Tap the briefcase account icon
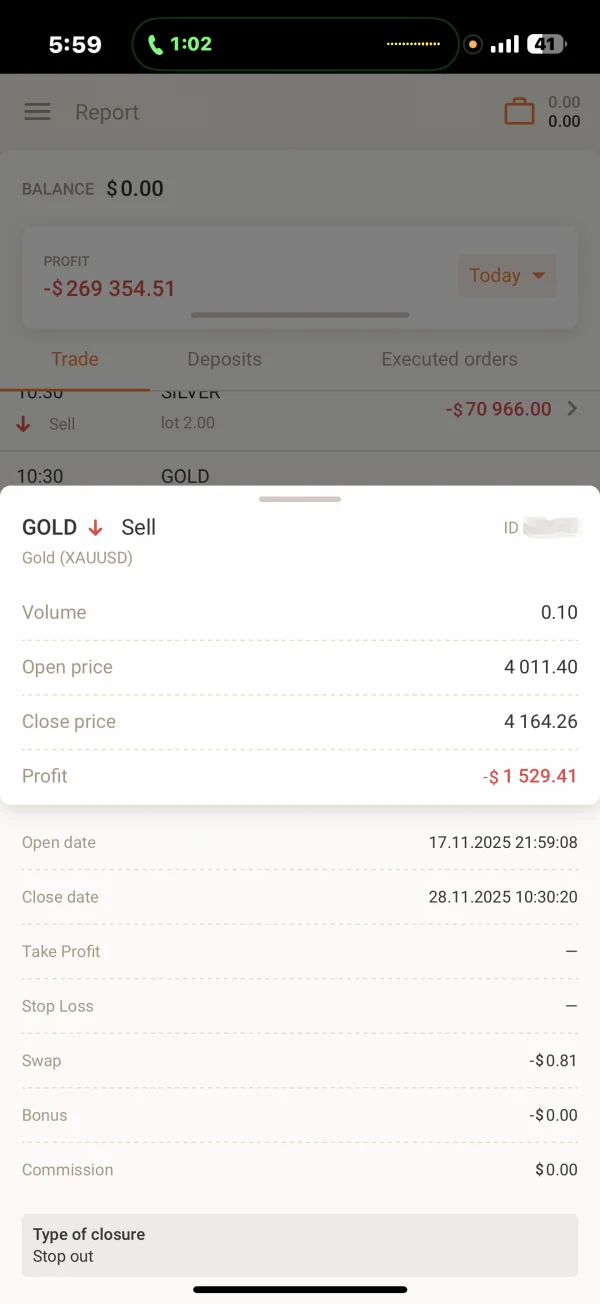600x1304 pixels. (x=519, y=111)
